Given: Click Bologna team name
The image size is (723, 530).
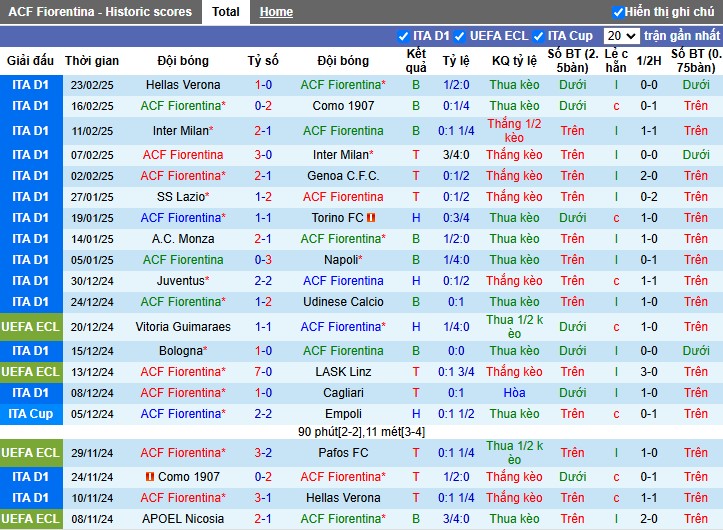Looking at the screenshot, I should pyautogui.click(x=183, y=351).
